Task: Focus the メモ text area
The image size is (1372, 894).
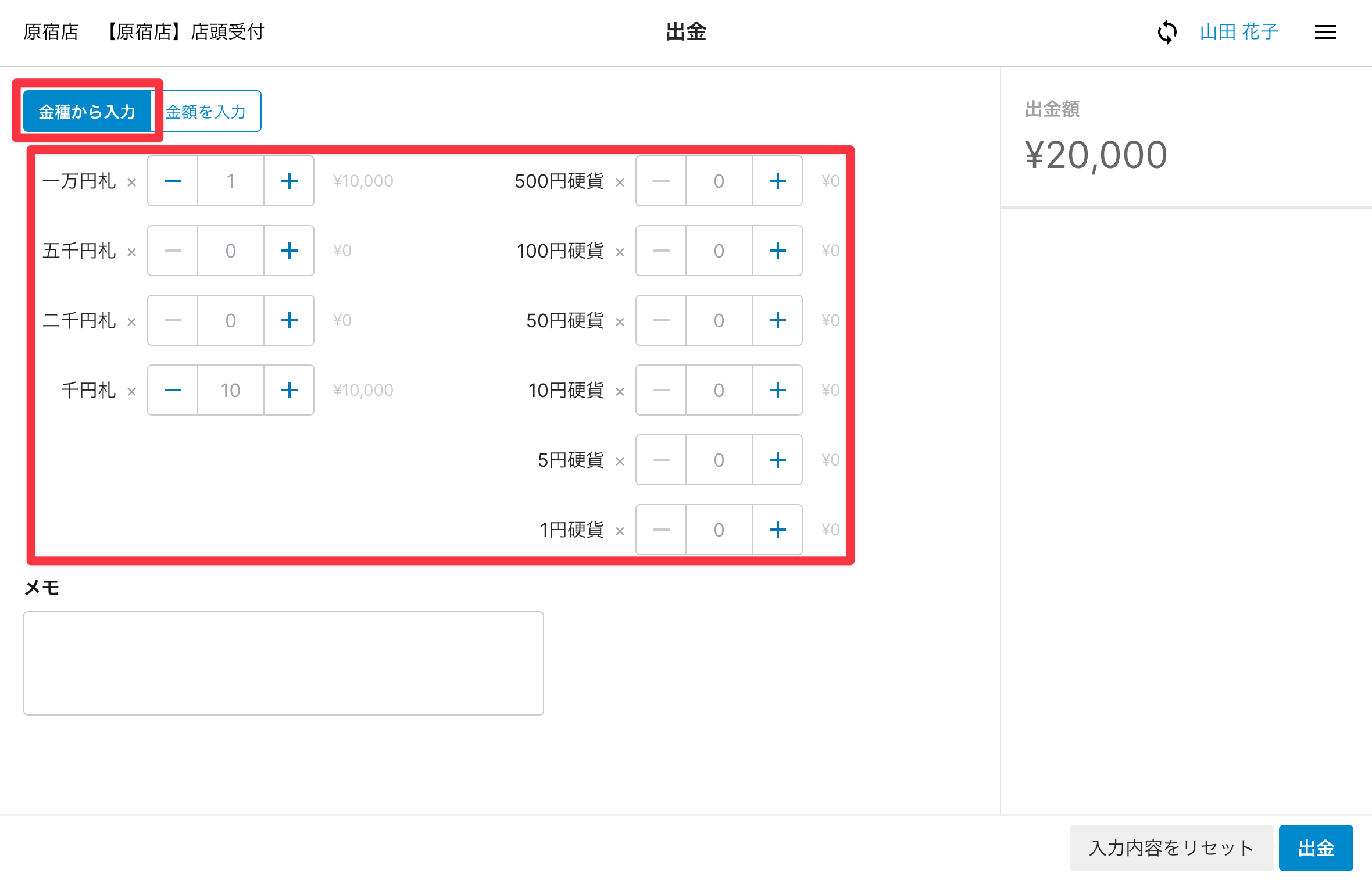Action: (284, 663)
